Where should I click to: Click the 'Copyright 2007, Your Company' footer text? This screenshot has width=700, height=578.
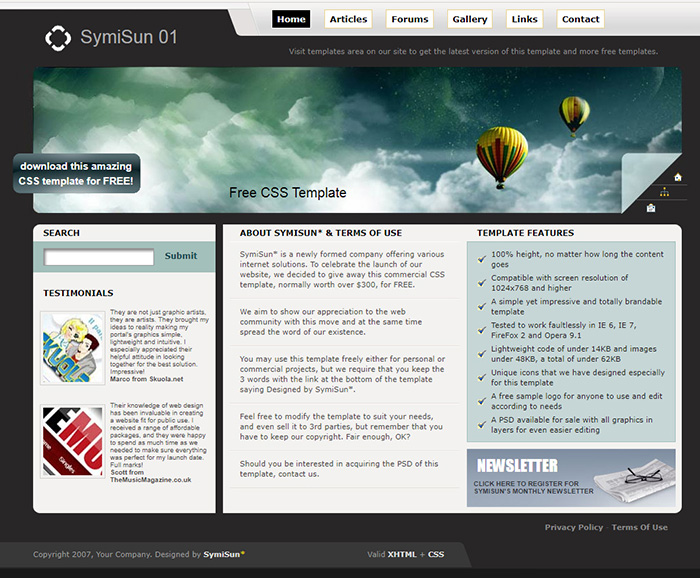(93, 554)
